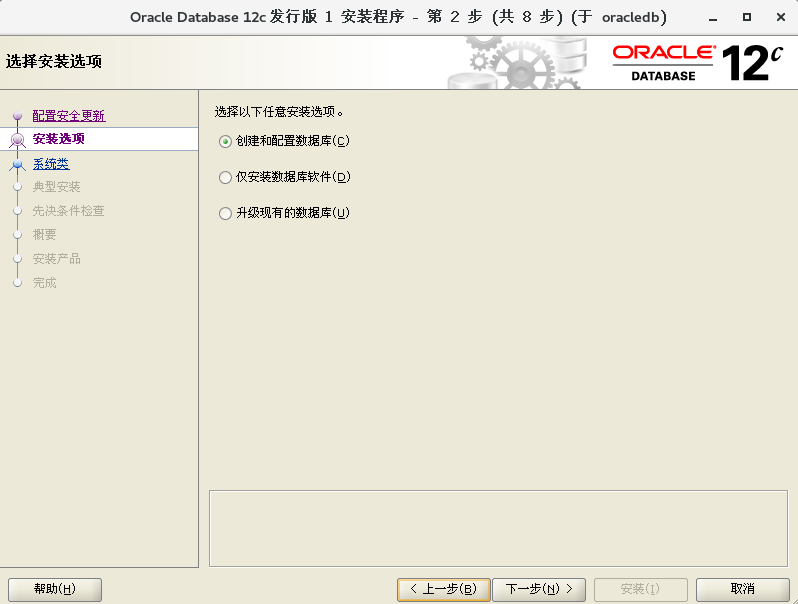Click the 帮助(H) button
The width and height of the screenshot is (798, 604).
tap(55, 589)
